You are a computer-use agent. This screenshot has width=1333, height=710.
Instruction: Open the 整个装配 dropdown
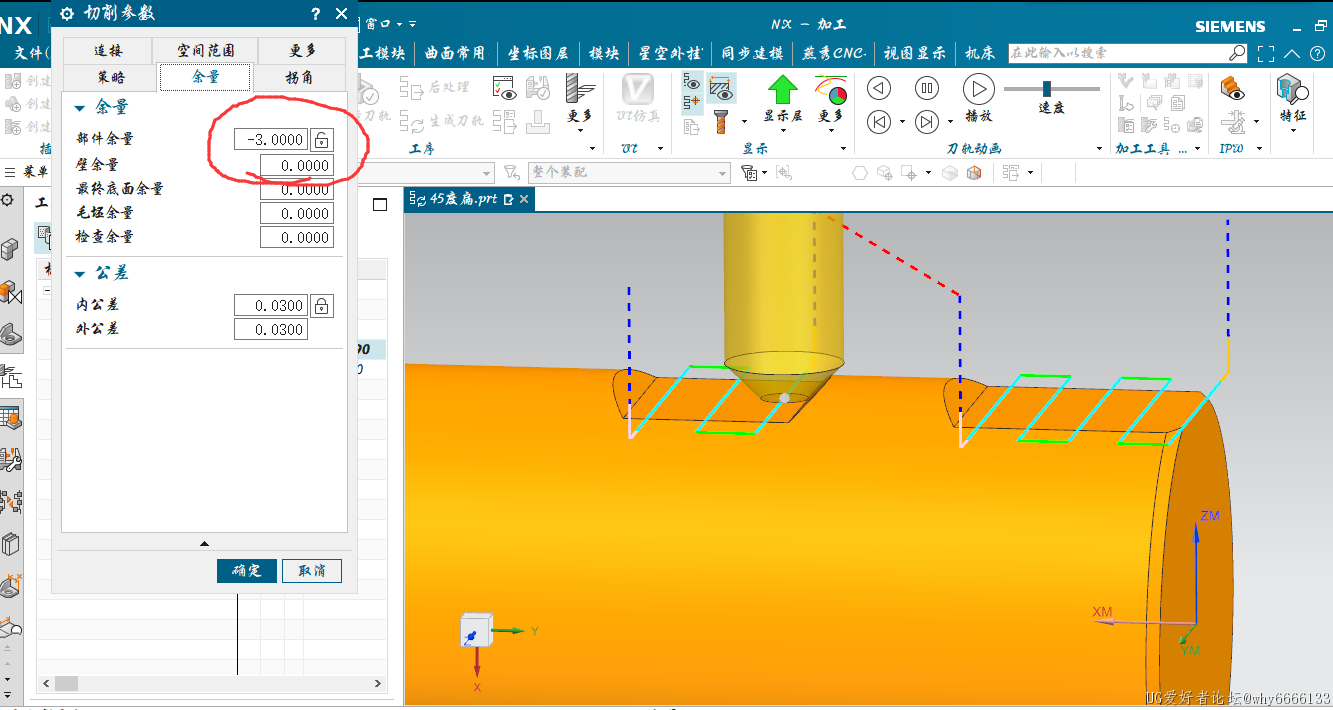(x=723, y=173)
